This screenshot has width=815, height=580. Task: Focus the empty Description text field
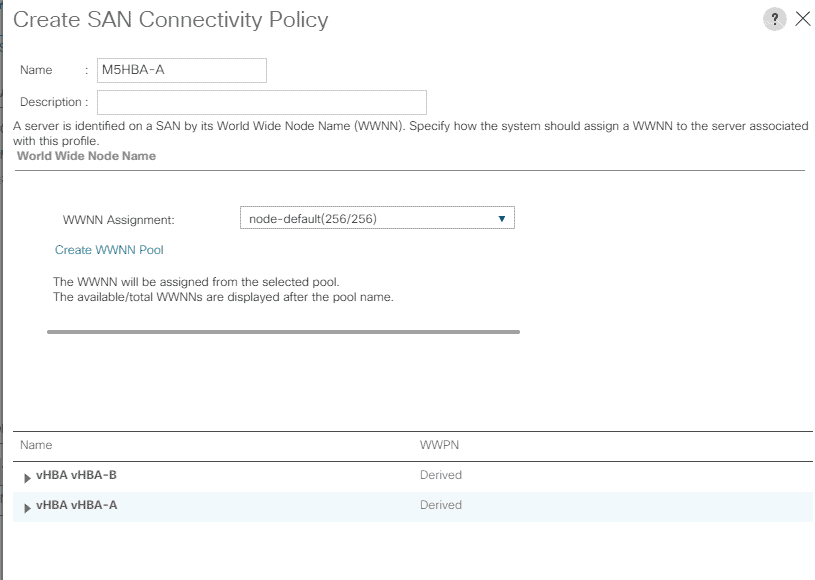(262, 102)
